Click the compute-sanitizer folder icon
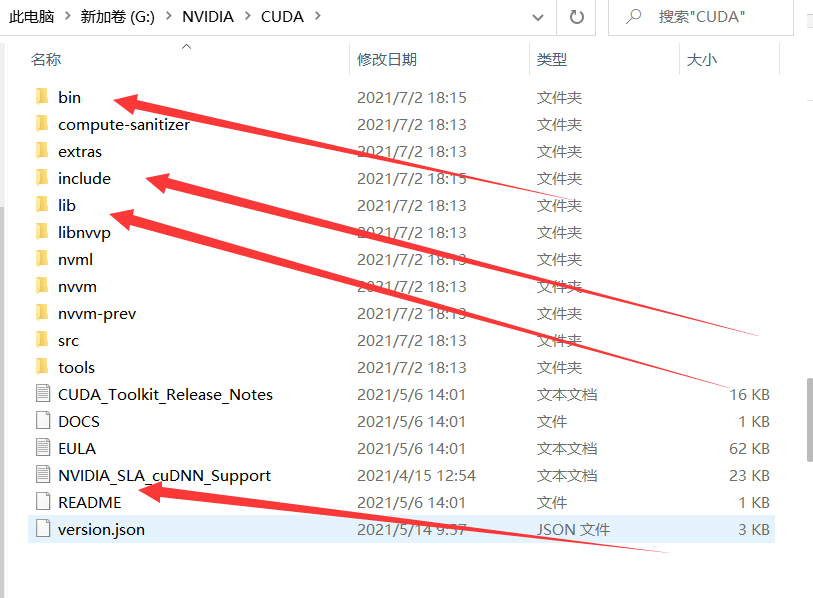Screen dimensions: 813x598 43,123
